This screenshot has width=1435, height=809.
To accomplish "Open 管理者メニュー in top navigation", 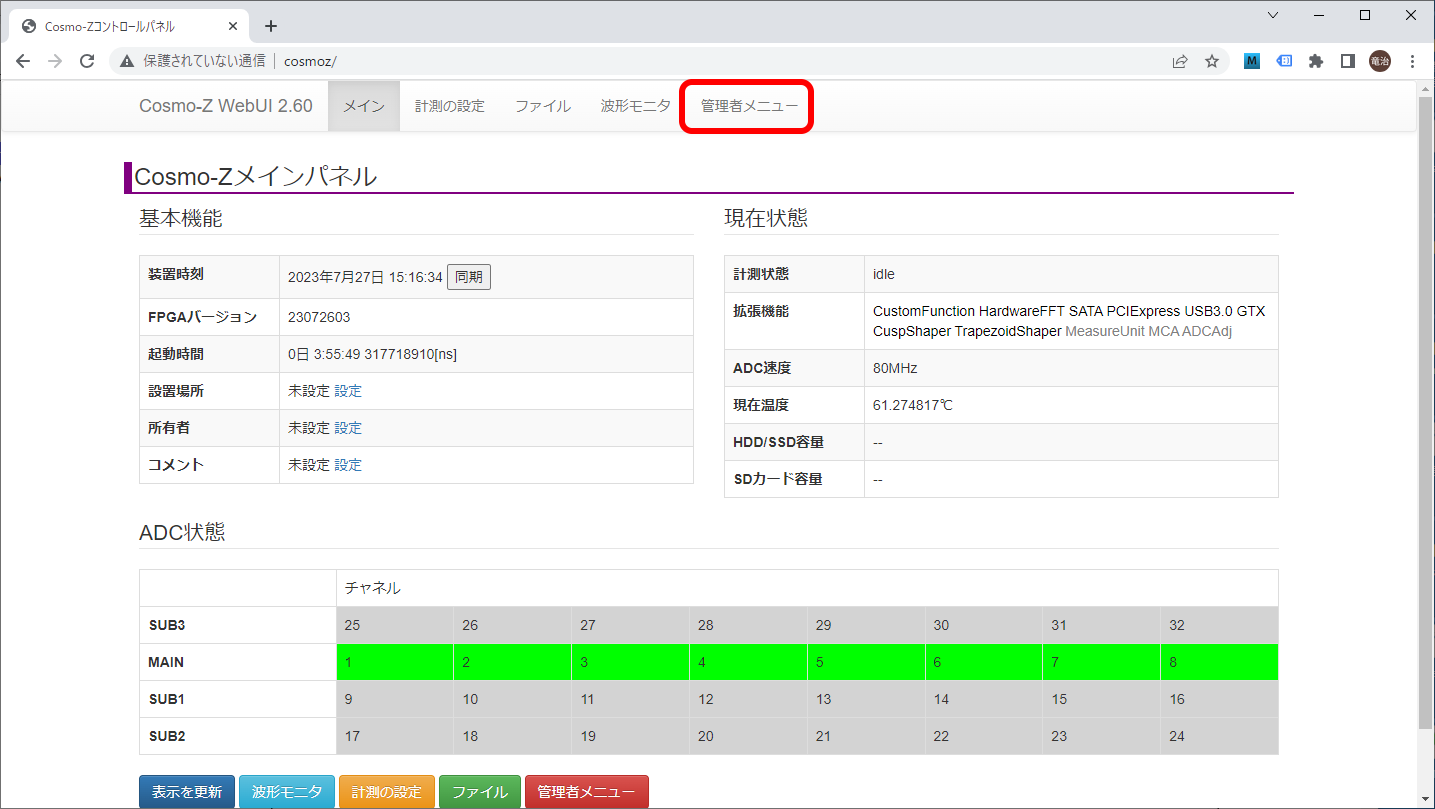I will coord(749,106).
